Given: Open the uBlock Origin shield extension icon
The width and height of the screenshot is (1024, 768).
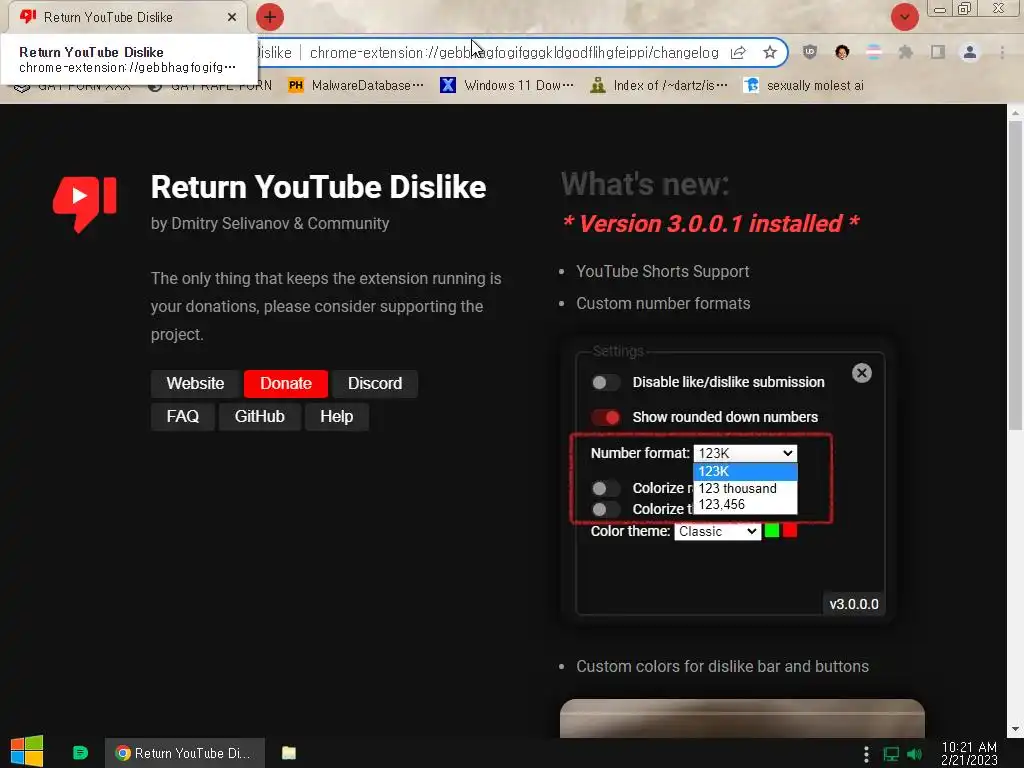Looking at the screenshot, I should pyautogui.click(x=809, y=52).
